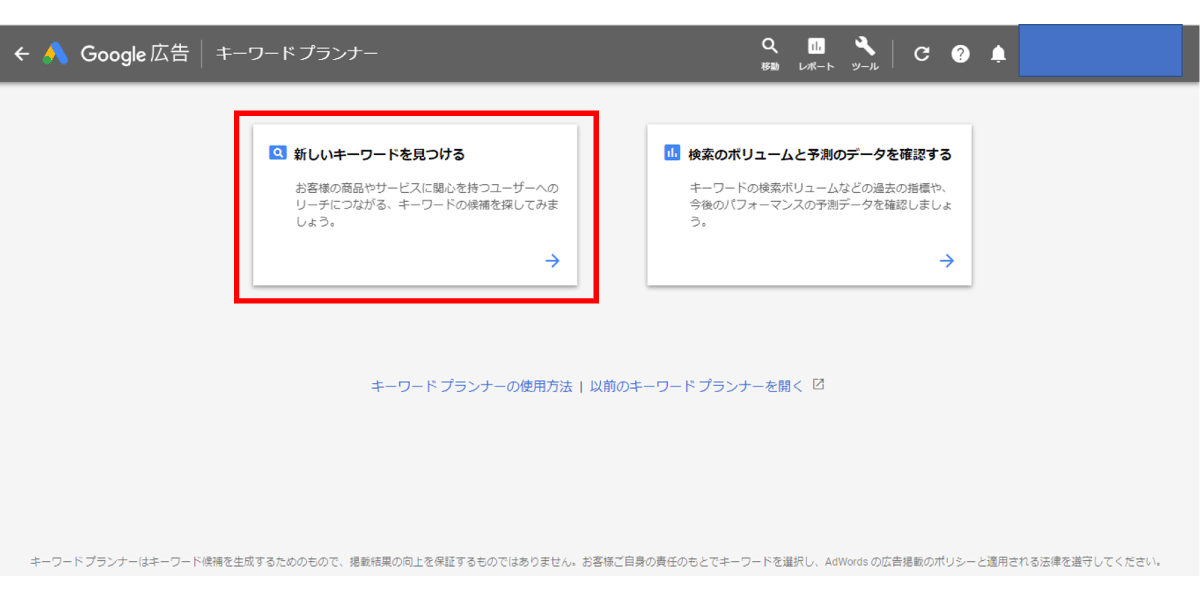Open the notifications bell icon
This screenshot has width=1200, height=600.
coord(998,54)
